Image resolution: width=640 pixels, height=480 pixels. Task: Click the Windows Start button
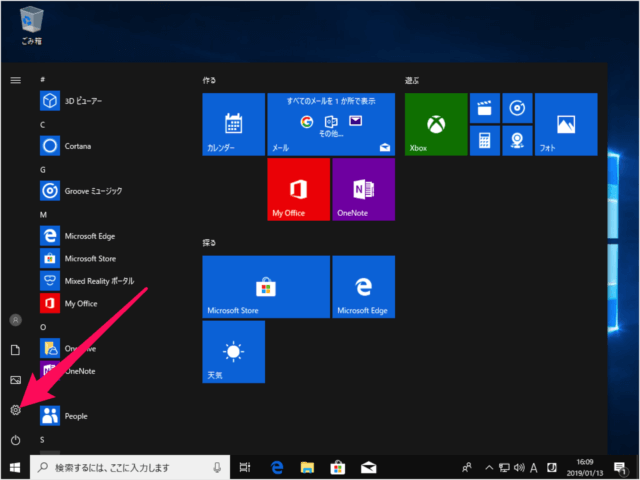point(15,467)
